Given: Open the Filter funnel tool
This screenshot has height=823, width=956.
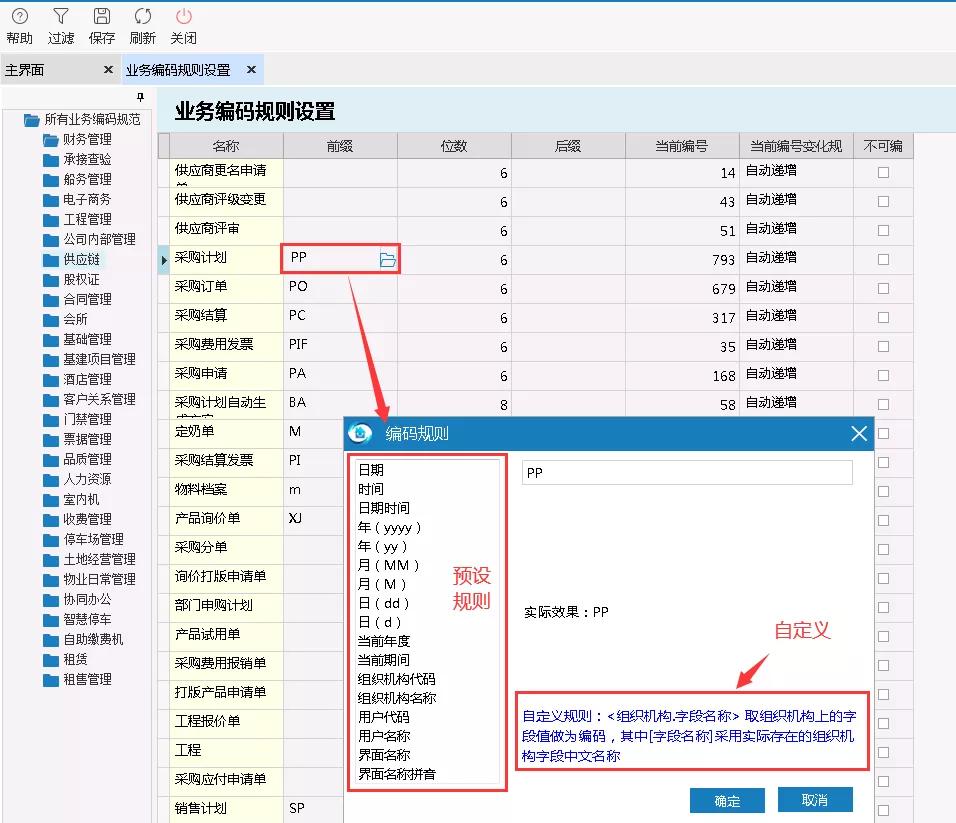Looking at the screenshot, I should click(x=61, y=27).
